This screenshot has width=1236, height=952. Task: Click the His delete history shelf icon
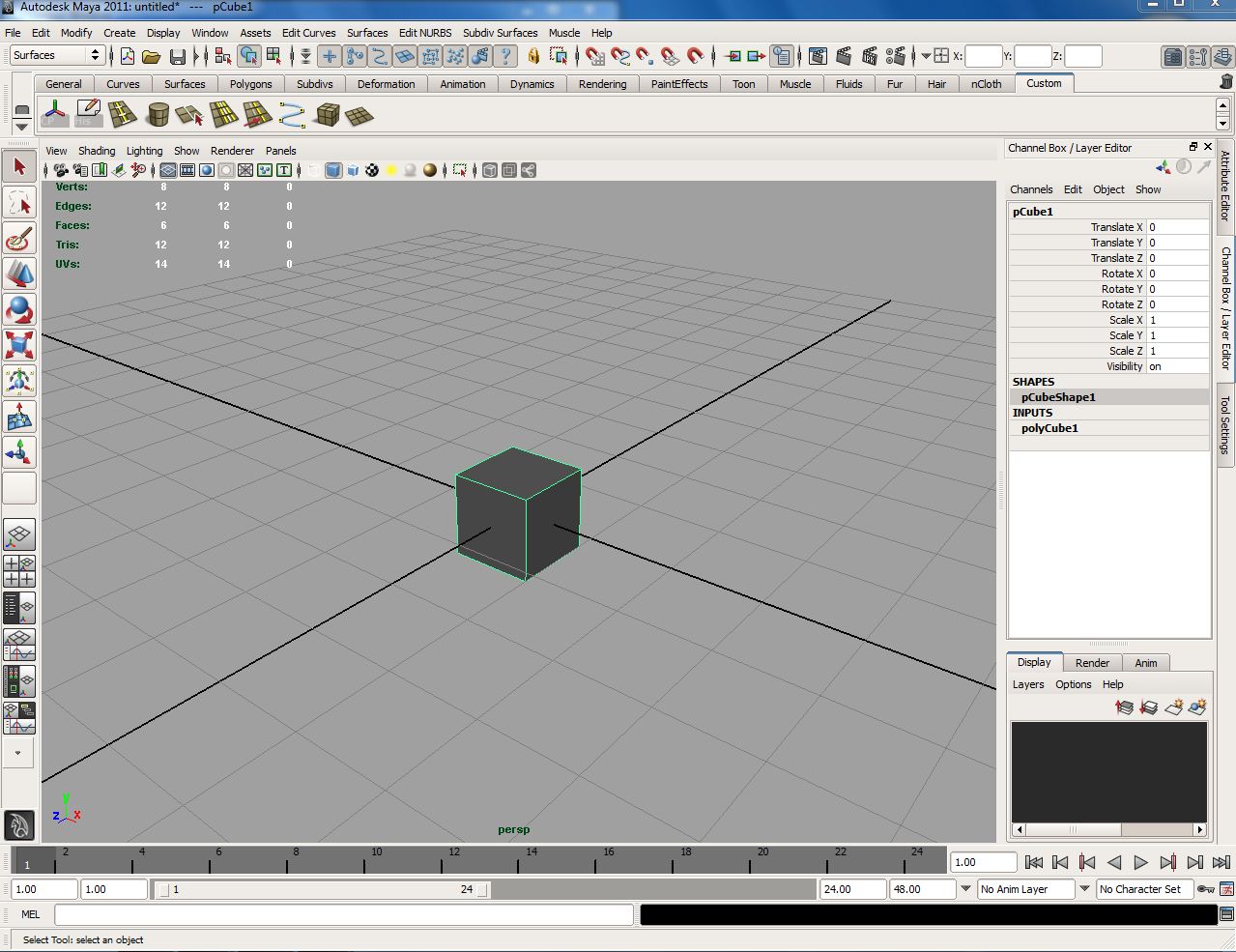[88, 116]
